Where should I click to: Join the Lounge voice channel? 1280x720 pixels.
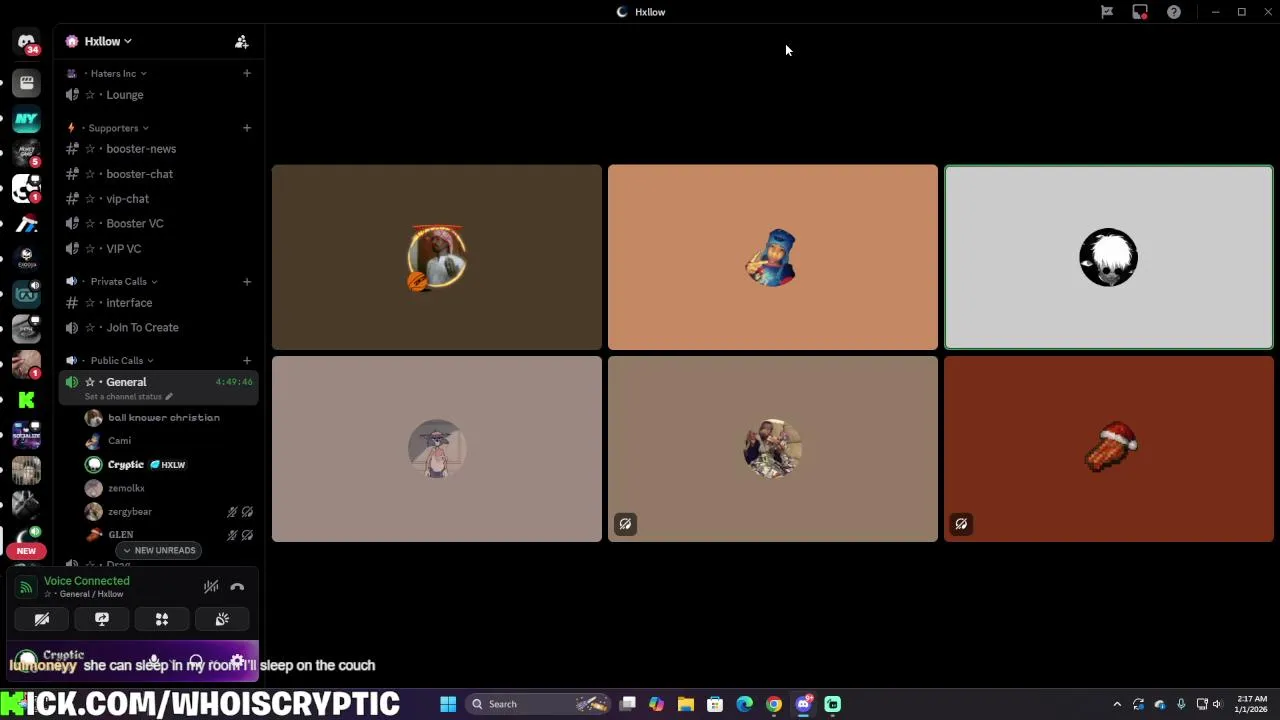coord(159,95)
